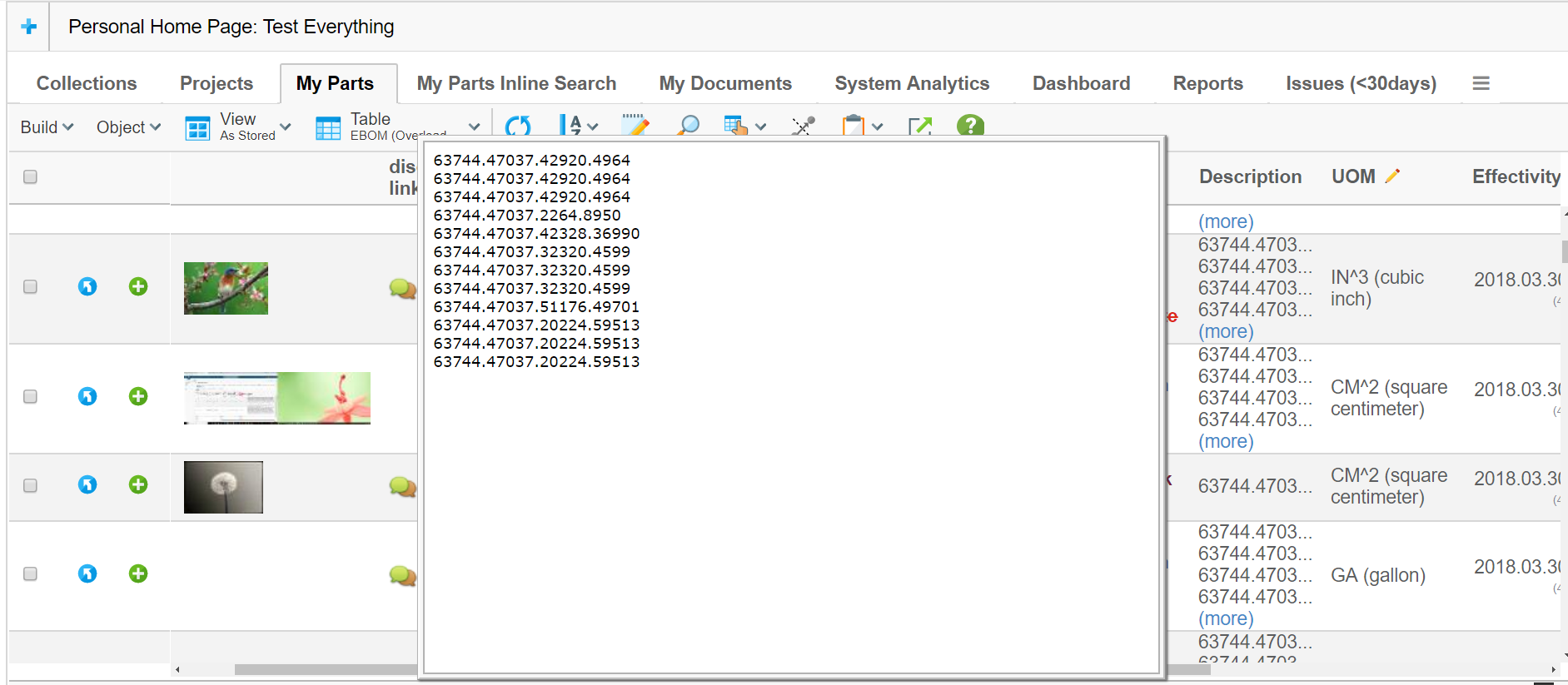Click the magnifying glass search icon
This screenshot has width=1568, height=685.
click(688, 126)
